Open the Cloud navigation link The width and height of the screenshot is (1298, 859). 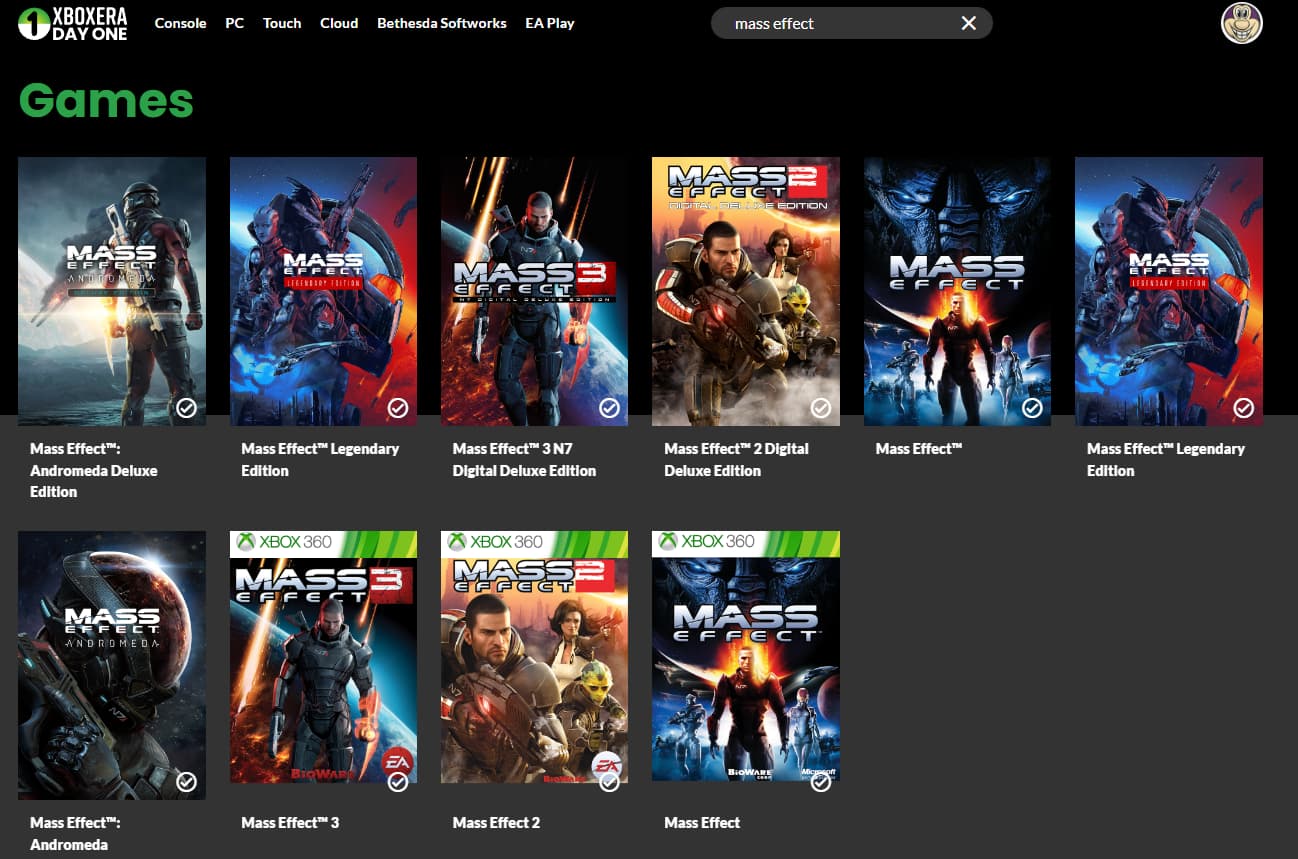pos(339,23)
